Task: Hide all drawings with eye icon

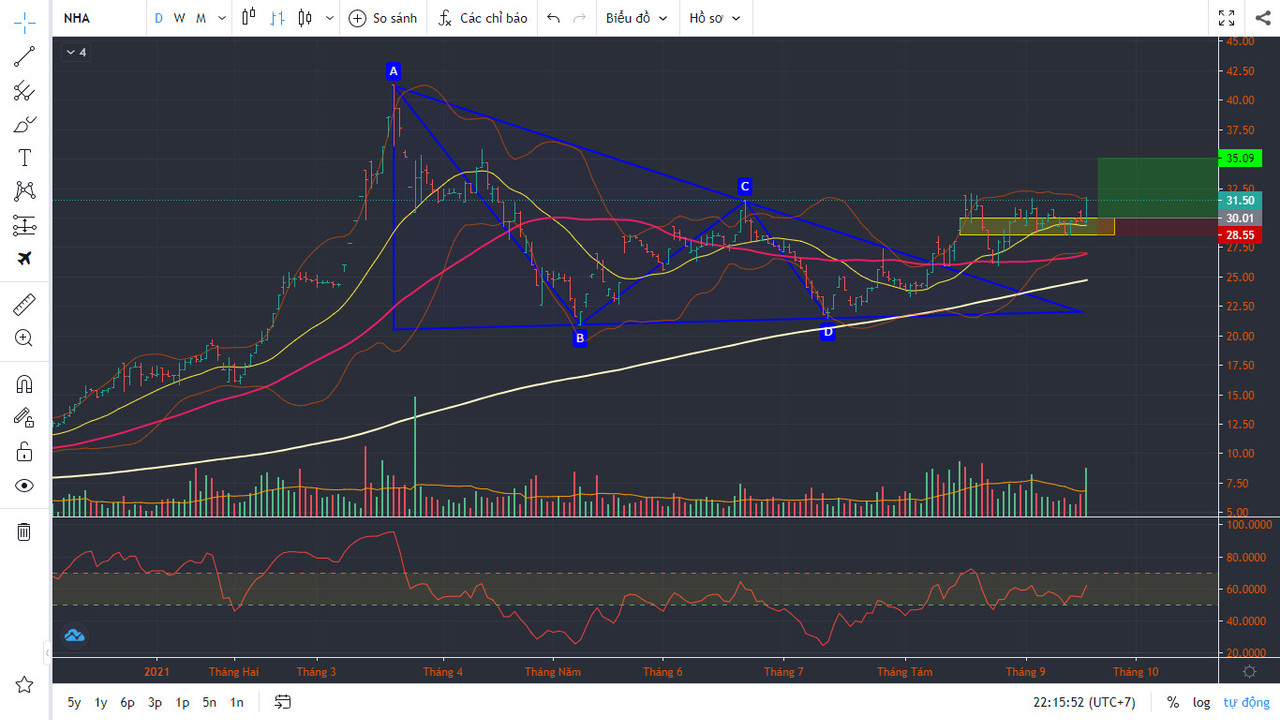Action: coord(24,486)
